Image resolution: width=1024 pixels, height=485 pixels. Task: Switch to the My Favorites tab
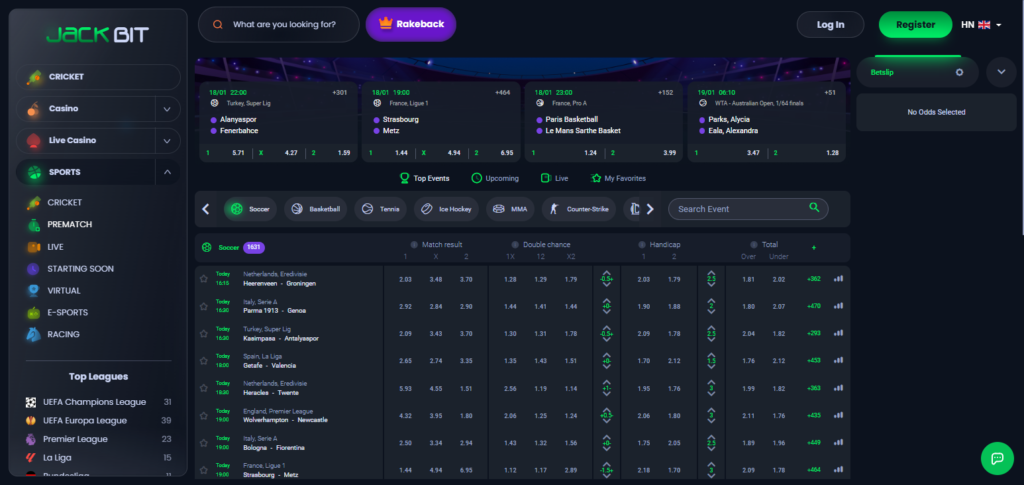tap(618, 178)
